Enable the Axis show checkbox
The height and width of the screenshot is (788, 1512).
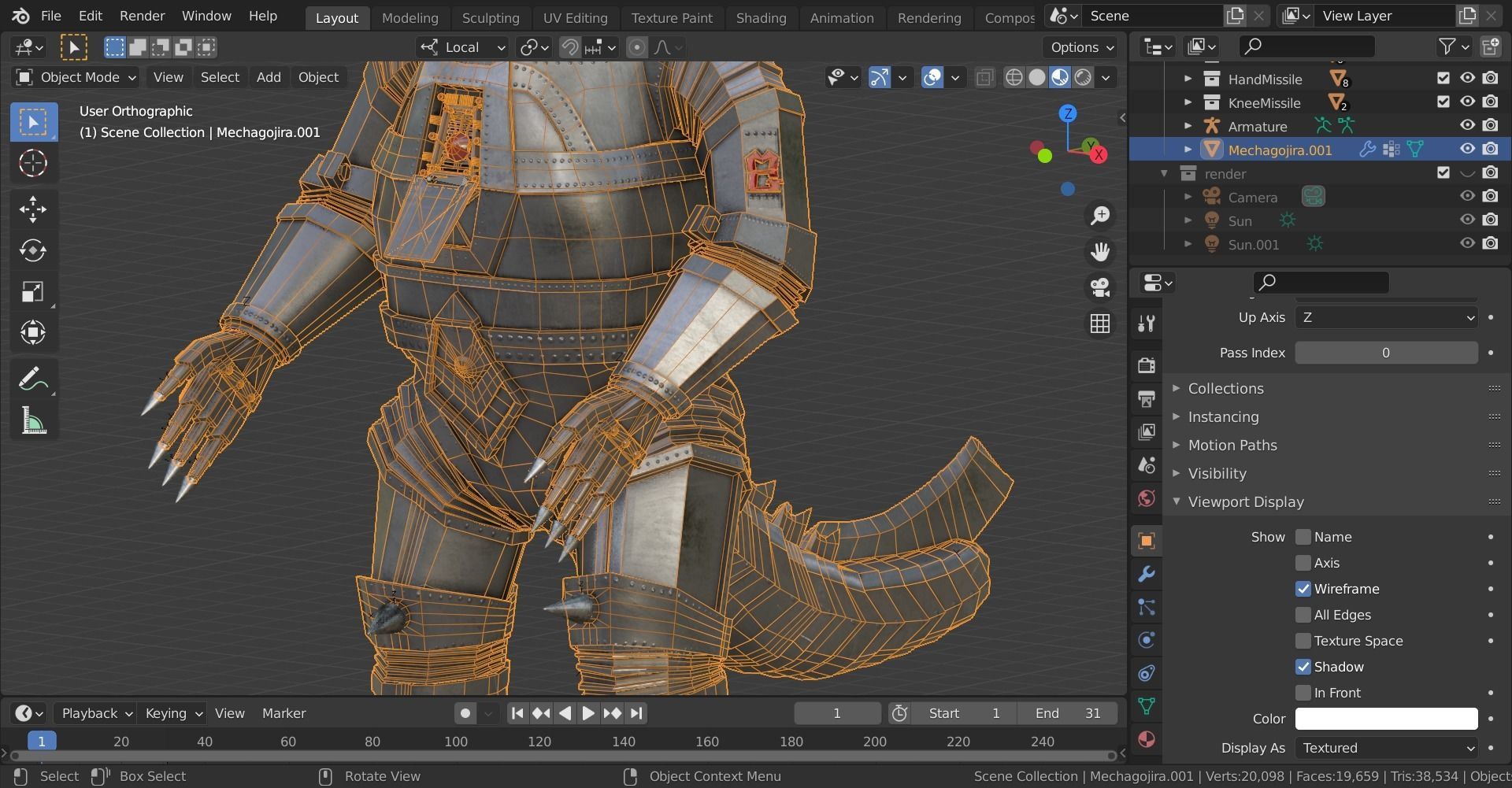(x=1303, y=563)
